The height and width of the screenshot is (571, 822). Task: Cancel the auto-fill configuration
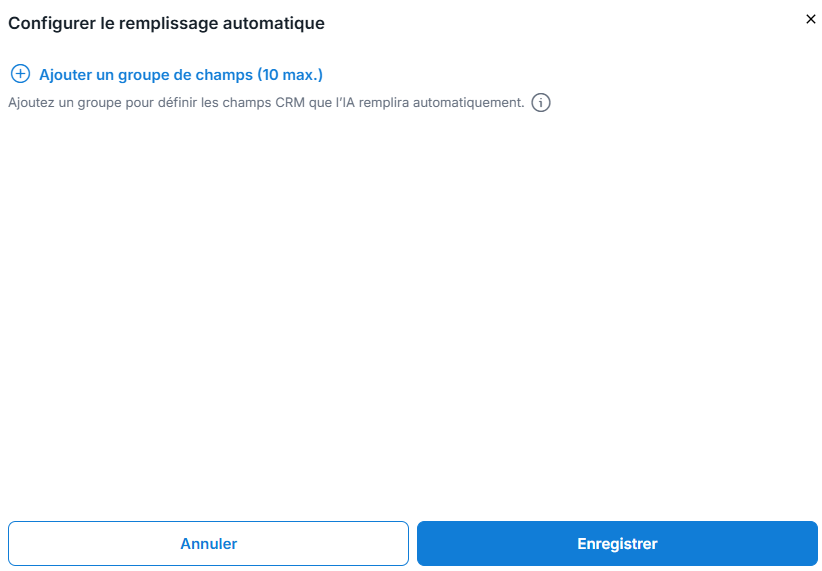[208, 543]
